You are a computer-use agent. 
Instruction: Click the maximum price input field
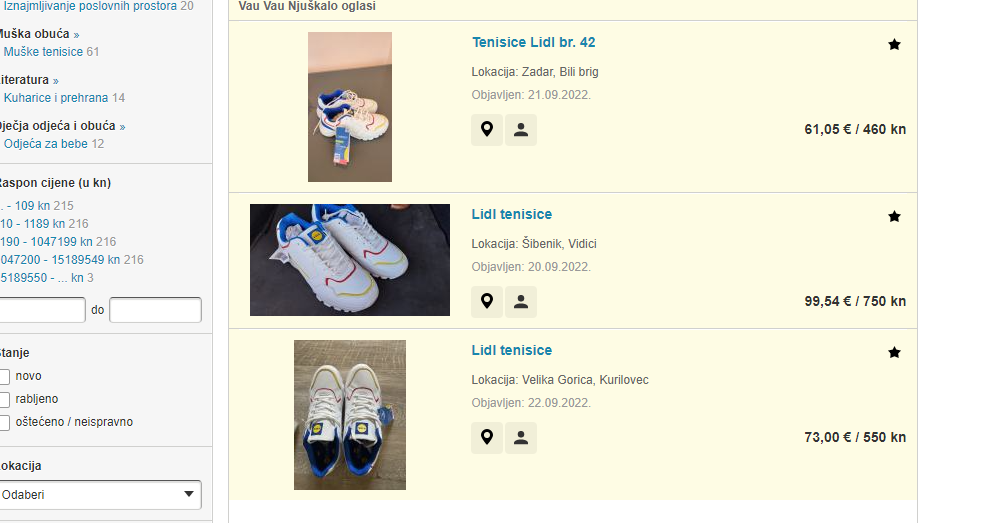tap(155, 310)
